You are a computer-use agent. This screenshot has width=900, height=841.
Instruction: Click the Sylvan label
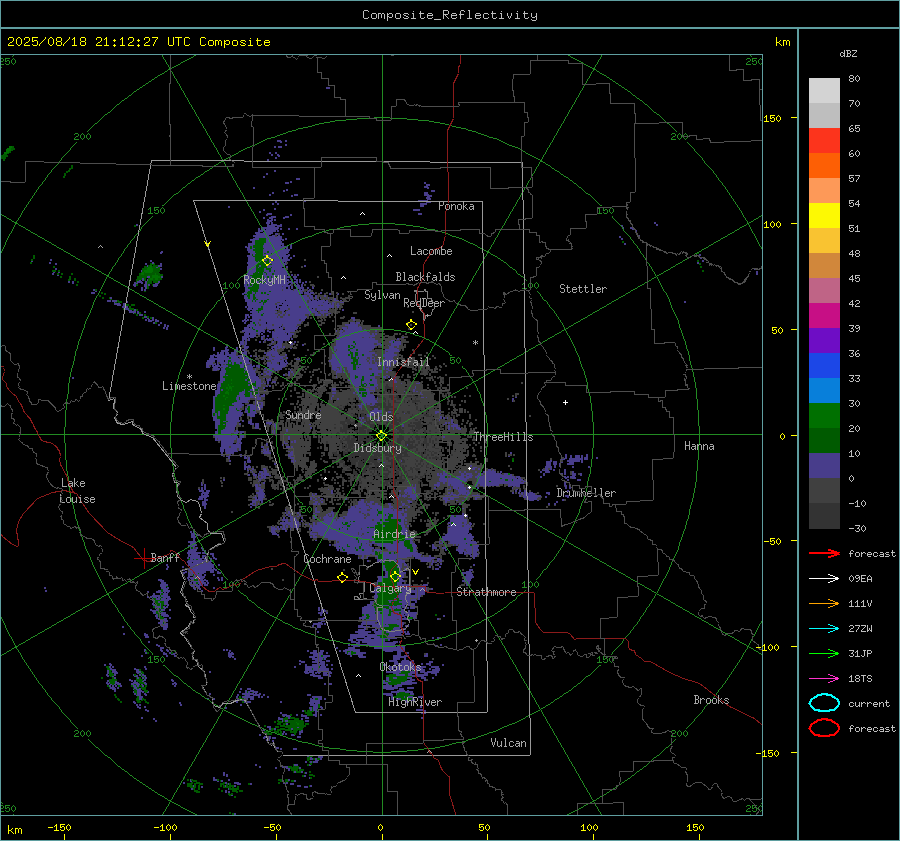point(382,295)
